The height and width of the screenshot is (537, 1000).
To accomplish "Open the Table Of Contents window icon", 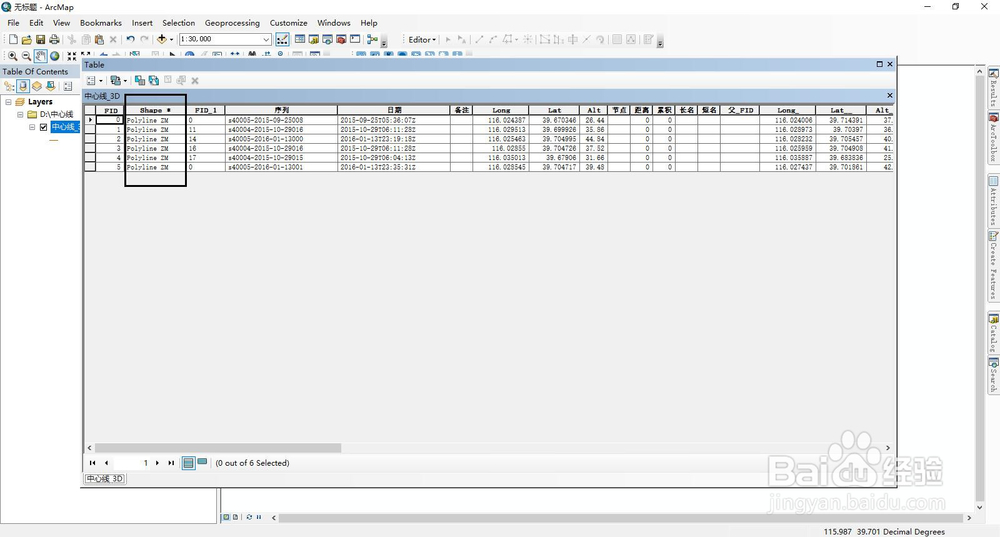I will (300, 40).
